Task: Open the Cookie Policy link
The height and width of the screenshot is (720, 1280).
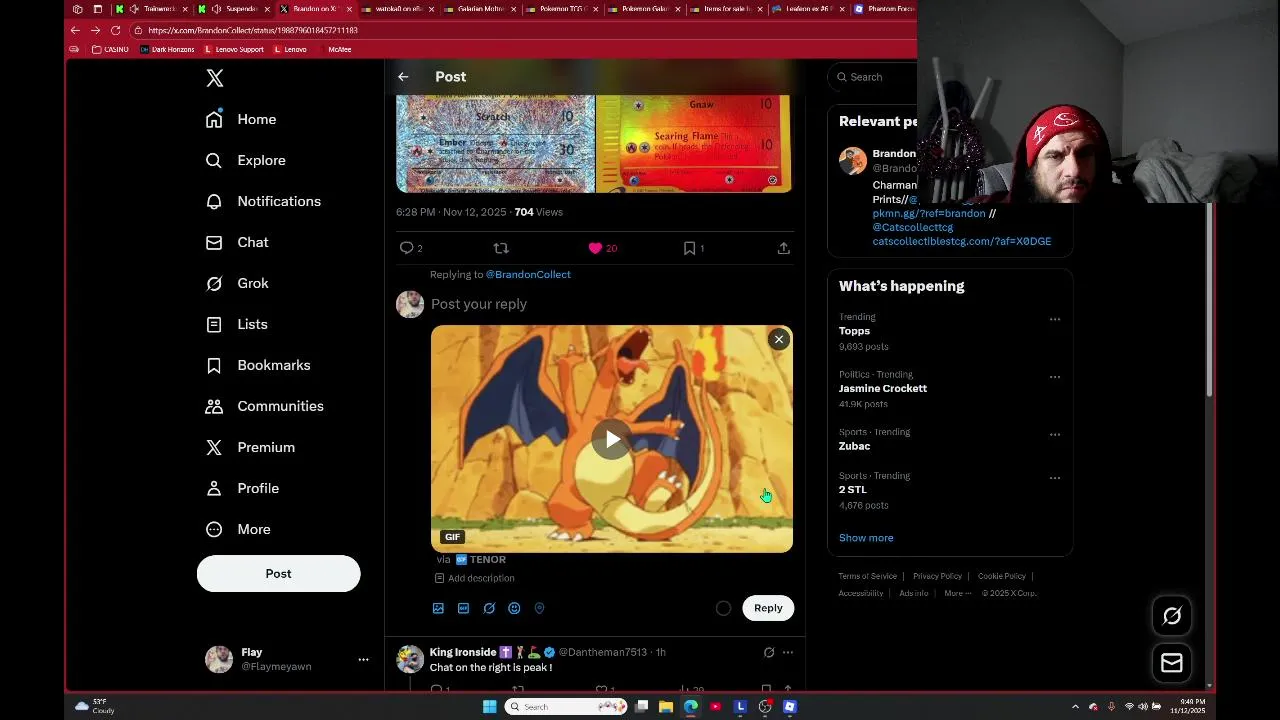Action: click(x=1001, y=576)
